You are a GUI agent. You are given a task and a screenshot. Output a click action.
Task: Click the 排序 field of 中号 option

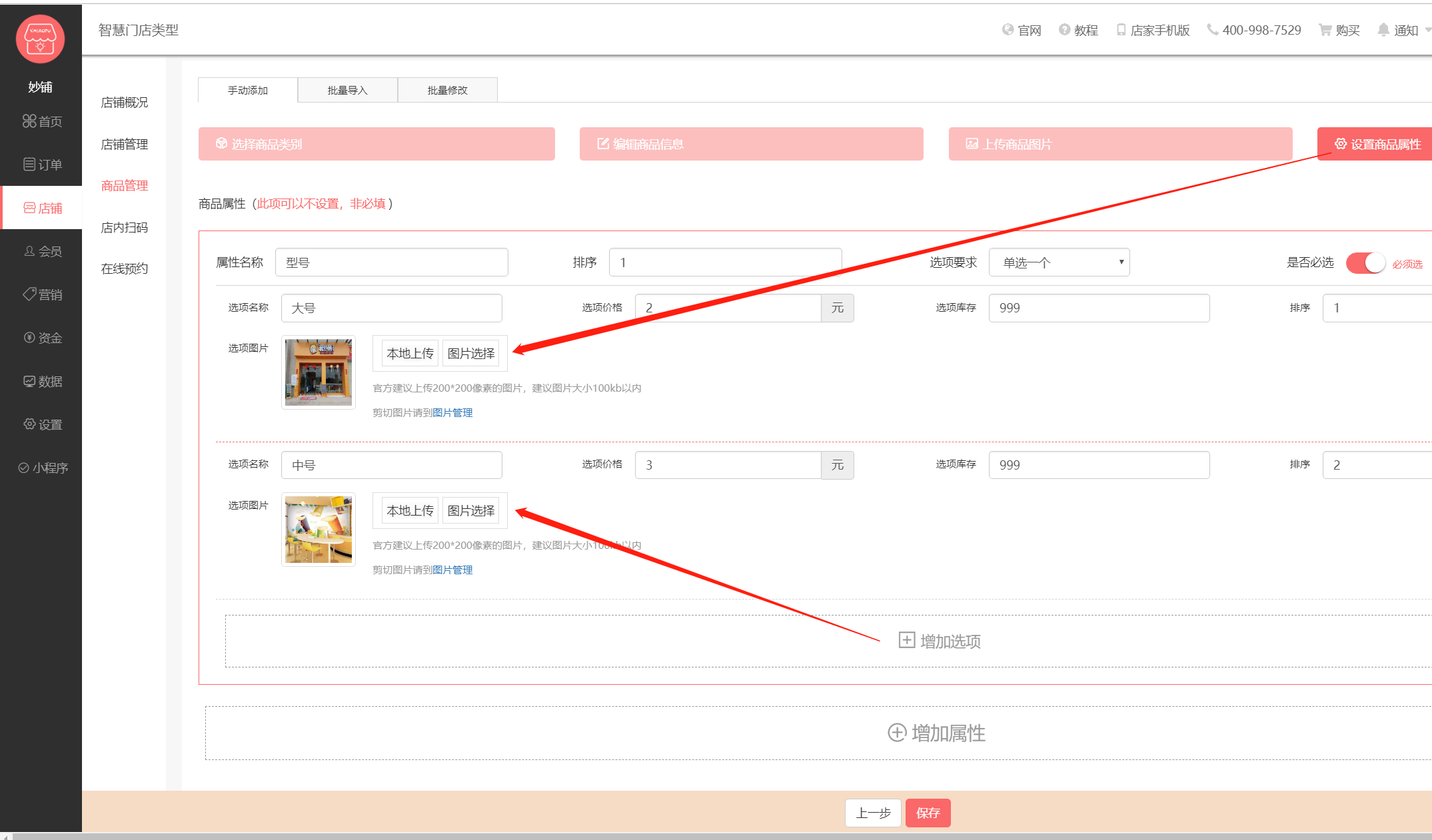[1377, 465]
